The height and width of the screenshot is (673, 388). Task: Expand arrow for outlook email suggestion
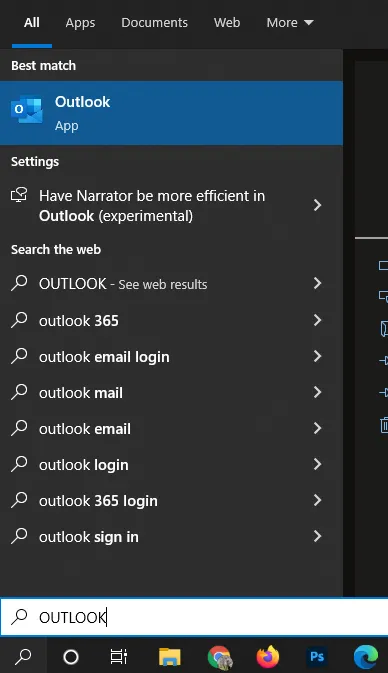[x=317, y=428]
